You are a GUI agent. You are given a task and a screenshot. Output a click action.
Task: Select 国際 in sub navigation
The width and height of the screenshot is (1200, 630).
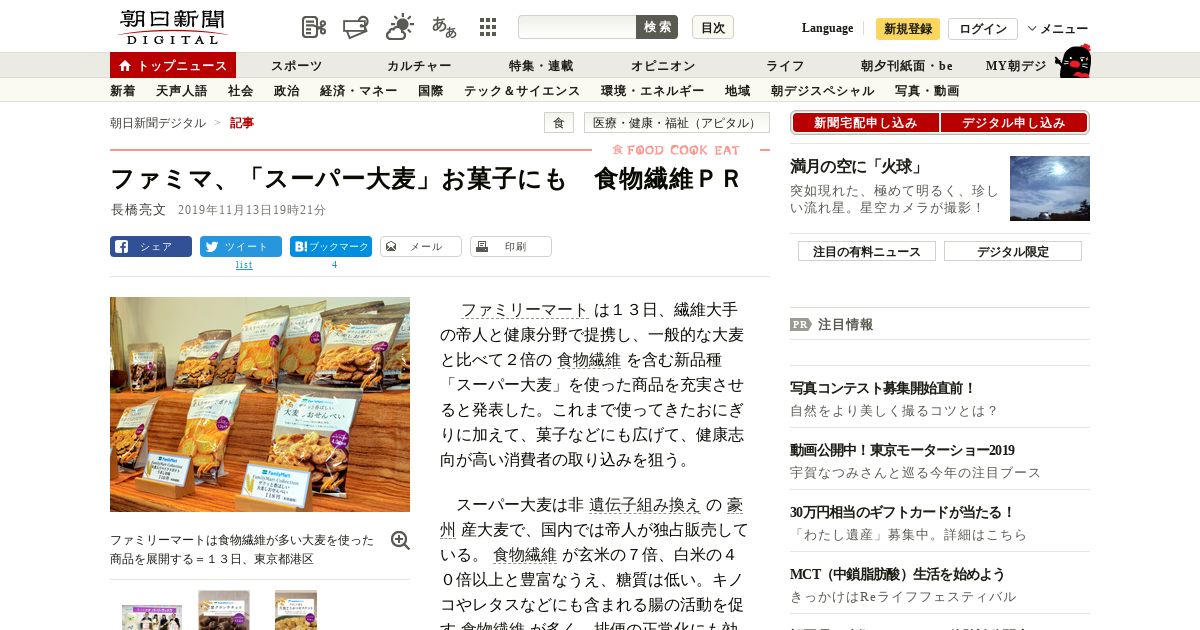pyautogui.click(x=431, y=90)
